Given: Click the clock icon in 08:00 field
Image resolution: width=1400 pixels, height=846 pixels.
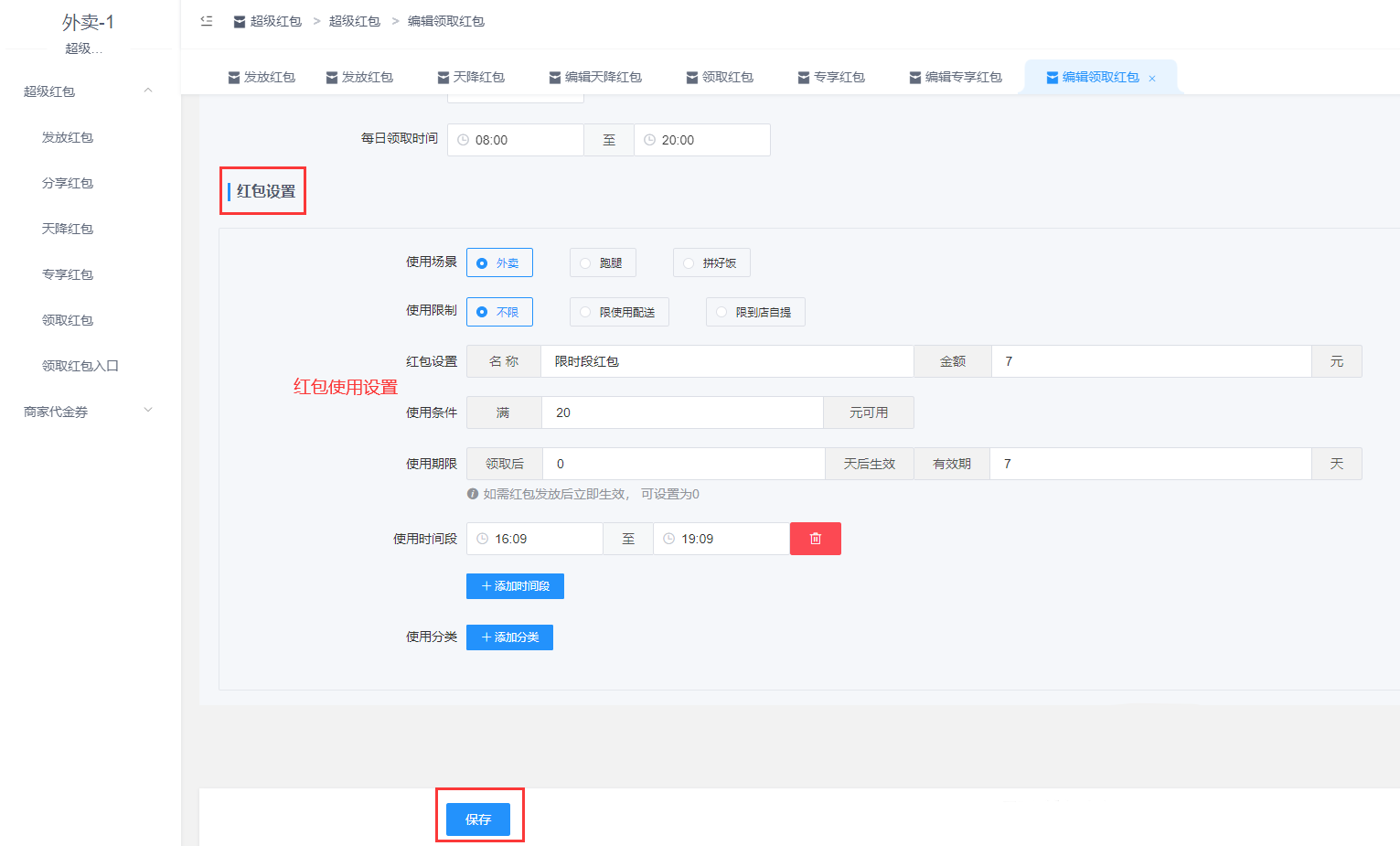Looking at the screenshot, I should [x=464, y=140].
